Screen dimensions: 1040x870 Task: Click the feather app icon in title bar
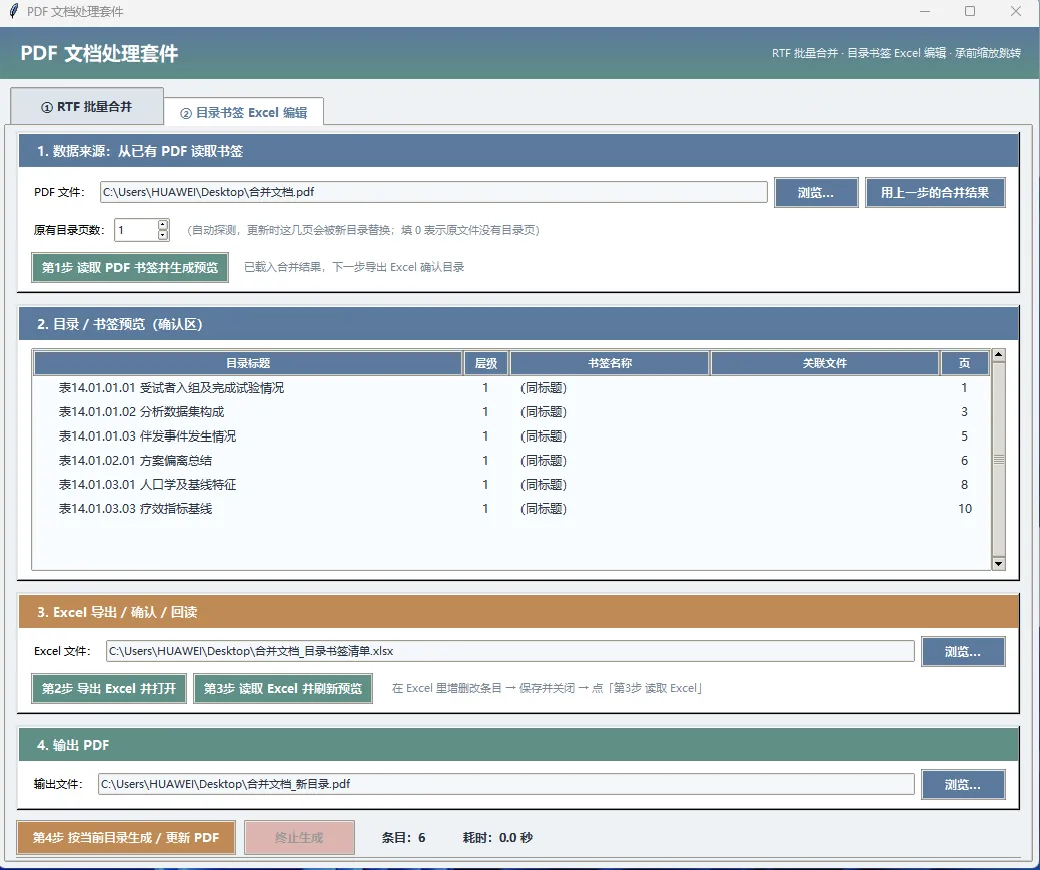13,11
